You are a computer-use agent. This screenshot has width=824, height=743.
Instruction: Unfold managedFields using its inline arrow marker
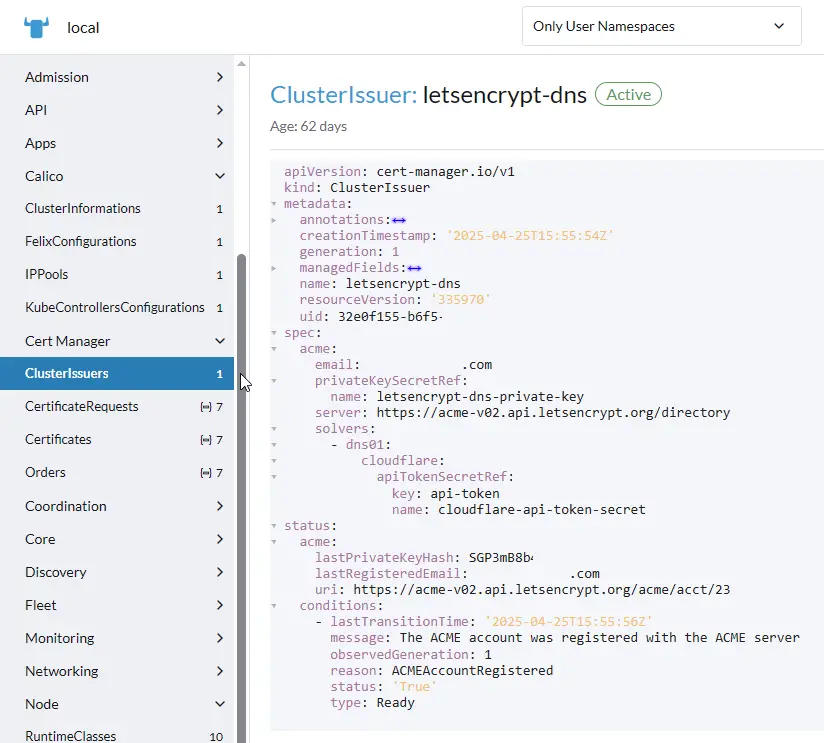[x=414, y=269]
